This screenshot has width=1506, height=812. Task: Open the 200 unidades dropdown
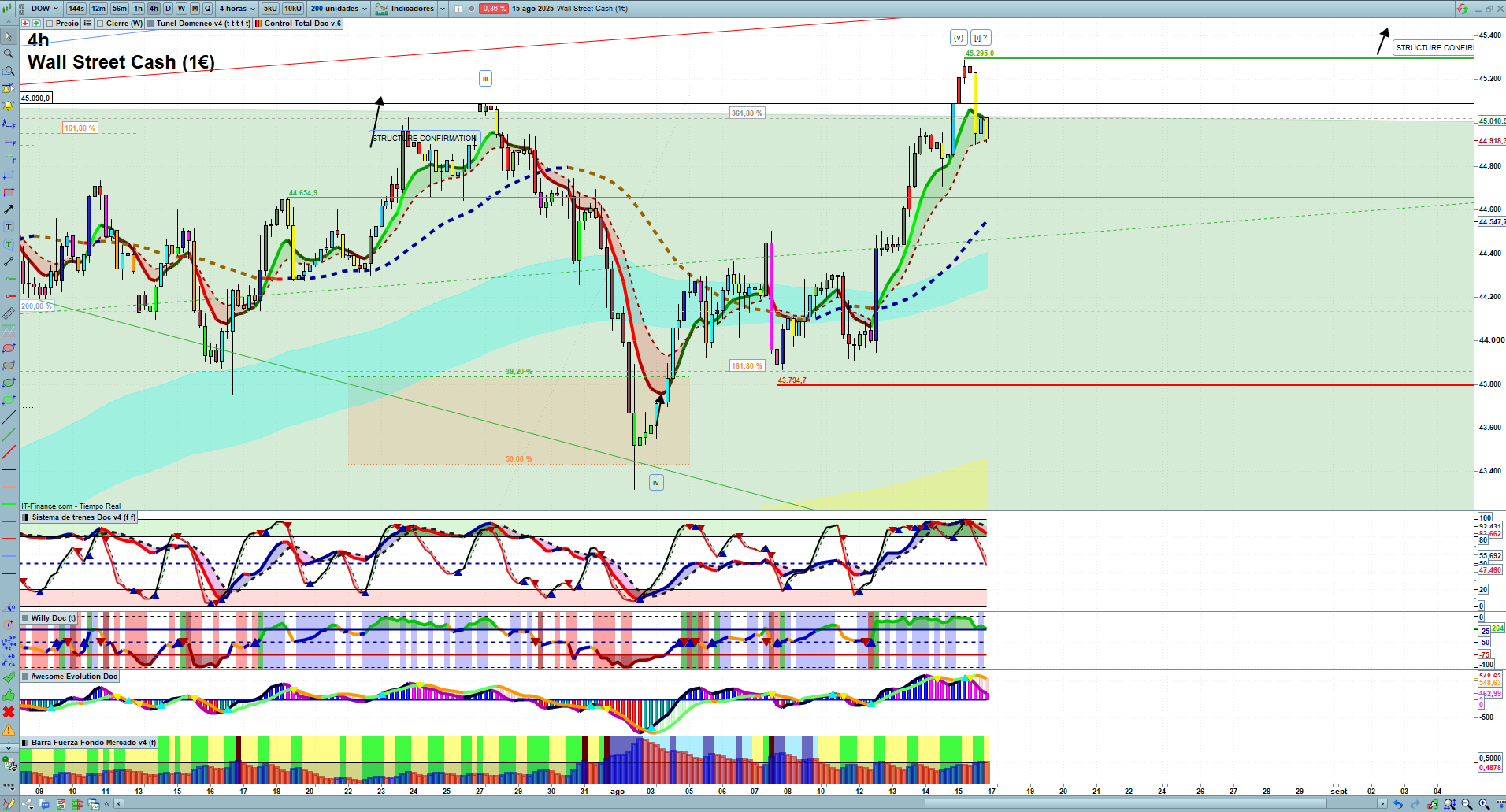pyautogui.click(x=339, y=9)
